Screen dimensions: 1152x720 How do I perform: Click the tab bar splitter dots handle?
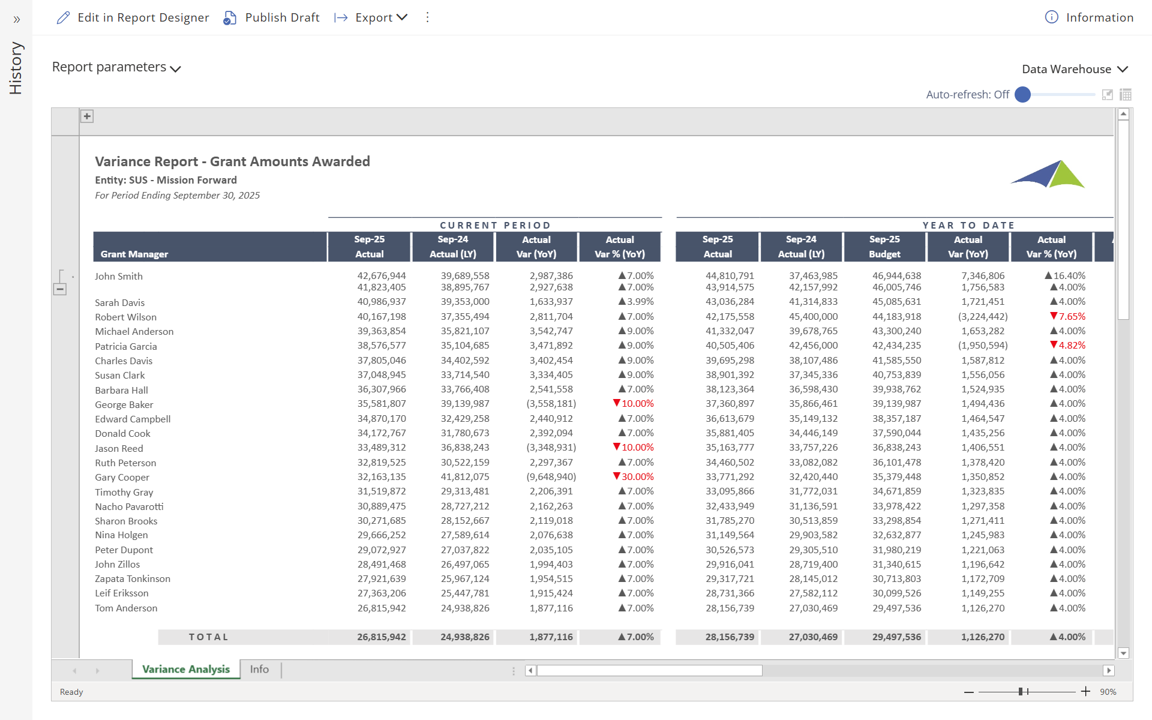(514, 671)
